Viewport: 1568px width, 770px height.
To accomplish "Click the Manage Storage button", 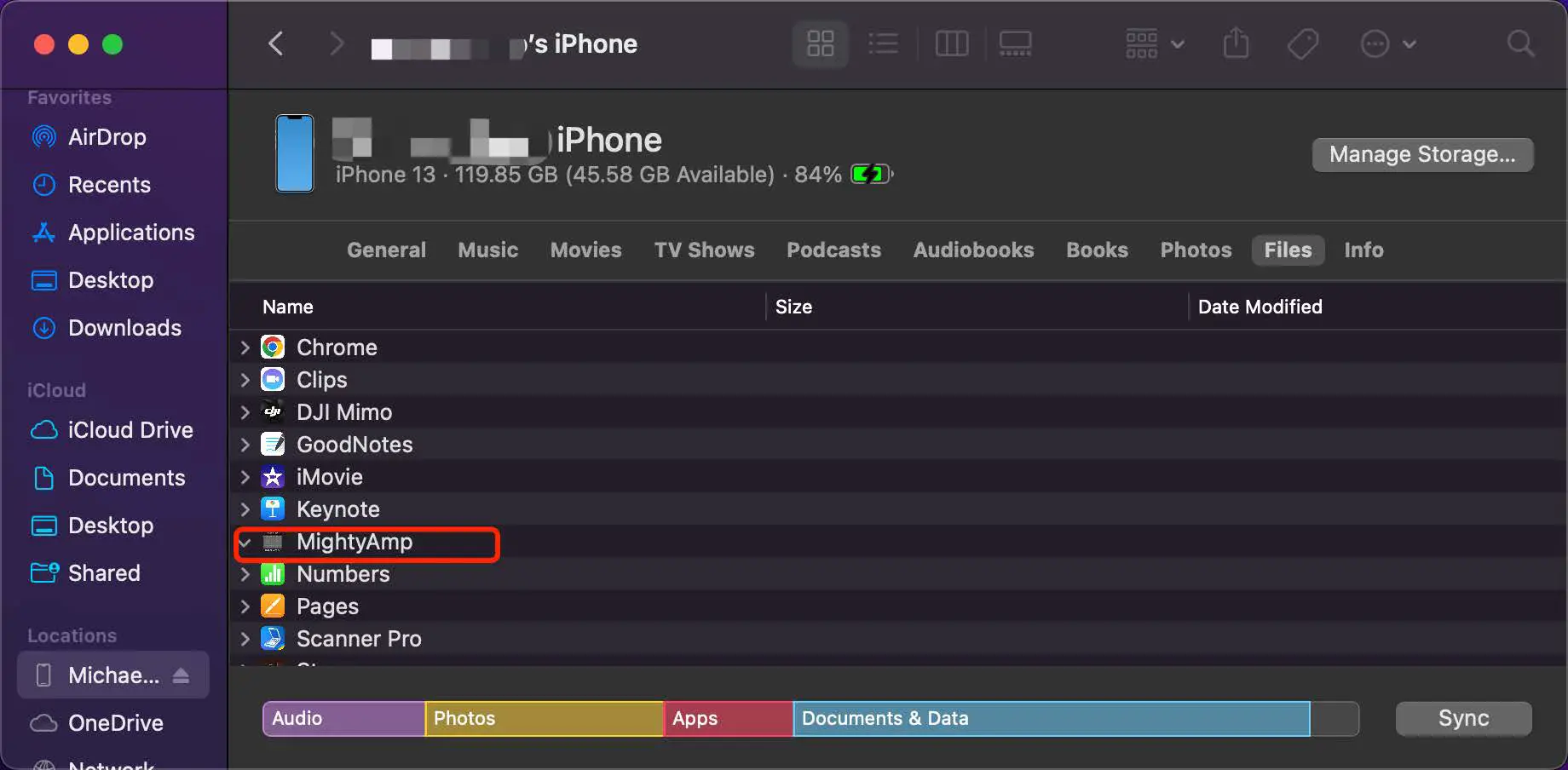I will pyautogui.click(x=1421, y=154).
